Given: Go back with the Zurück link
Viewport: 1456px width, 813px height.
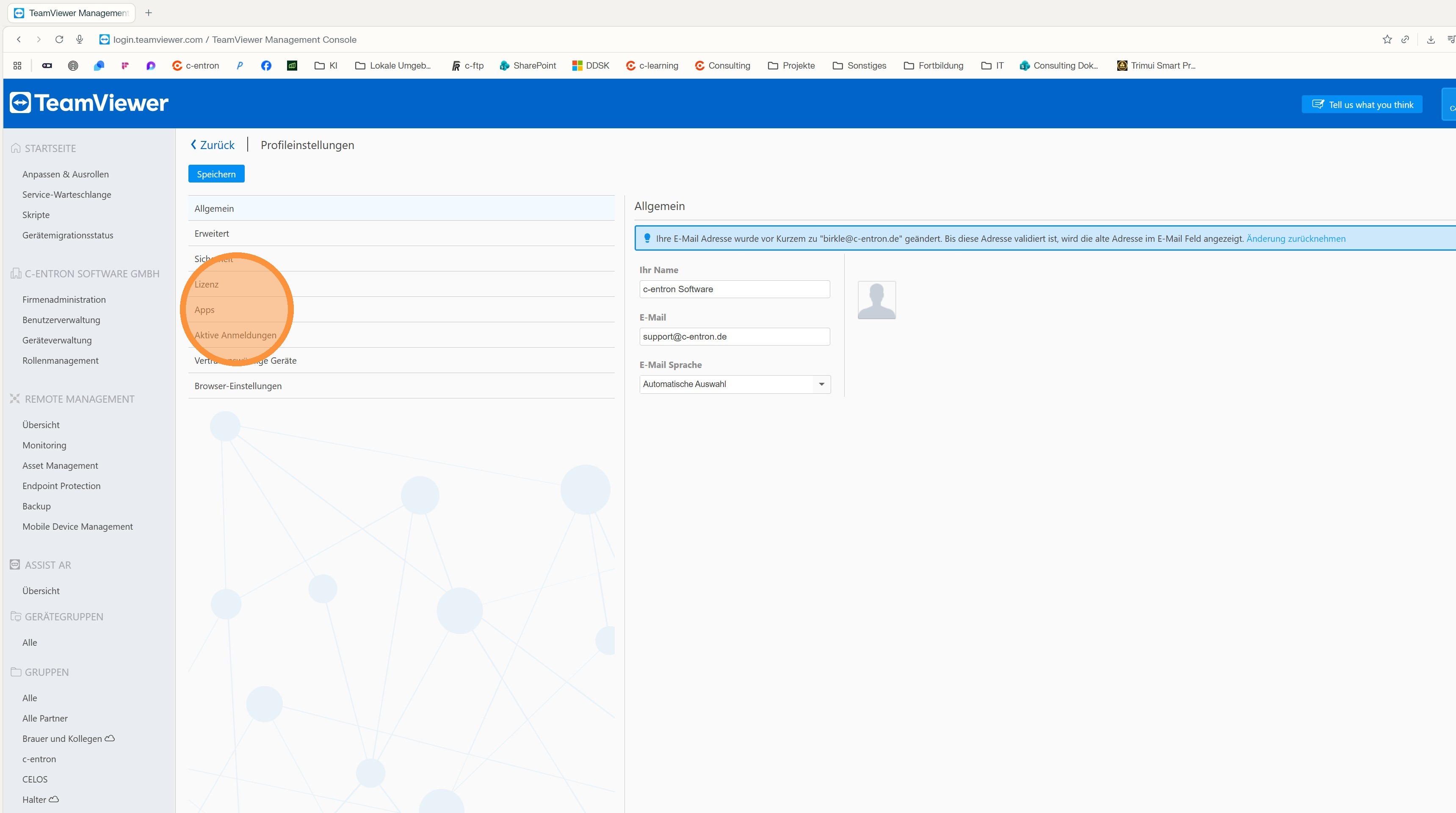Looking at the screenshot, I should [x=213, y=145].
